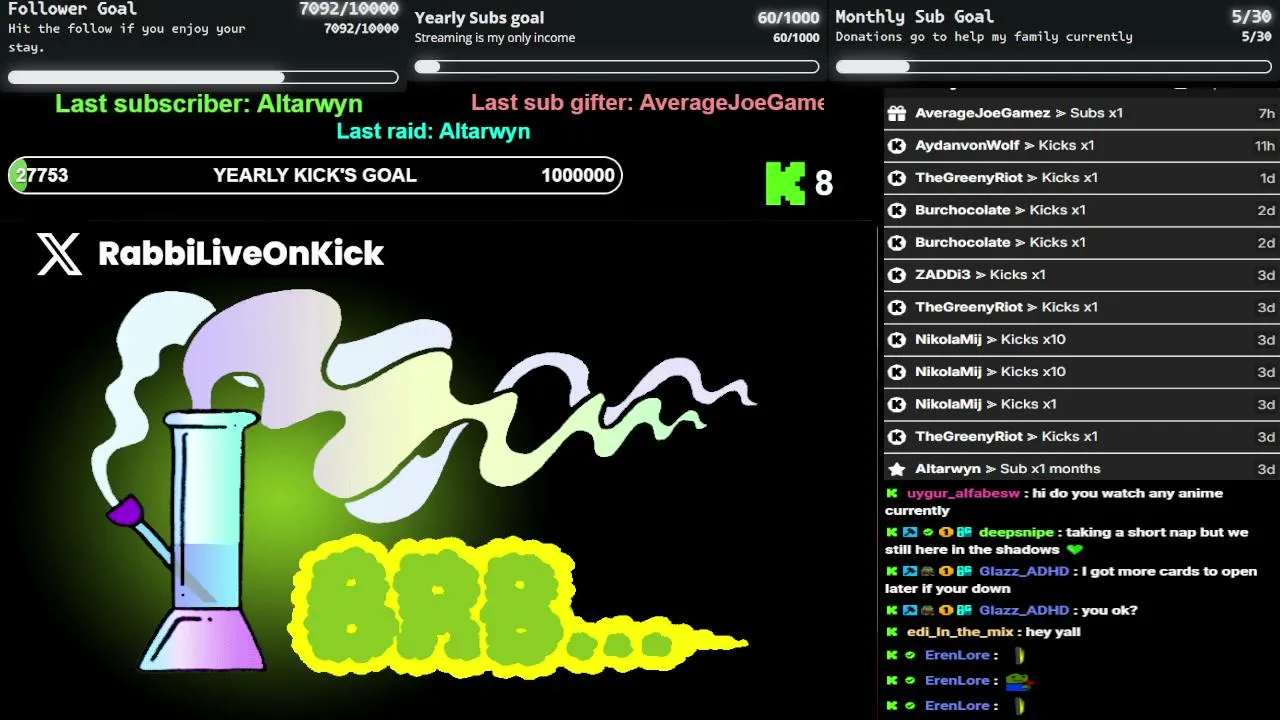
Task: Click the number 8 beside Kick logo
Action: (x=824, y=183)
